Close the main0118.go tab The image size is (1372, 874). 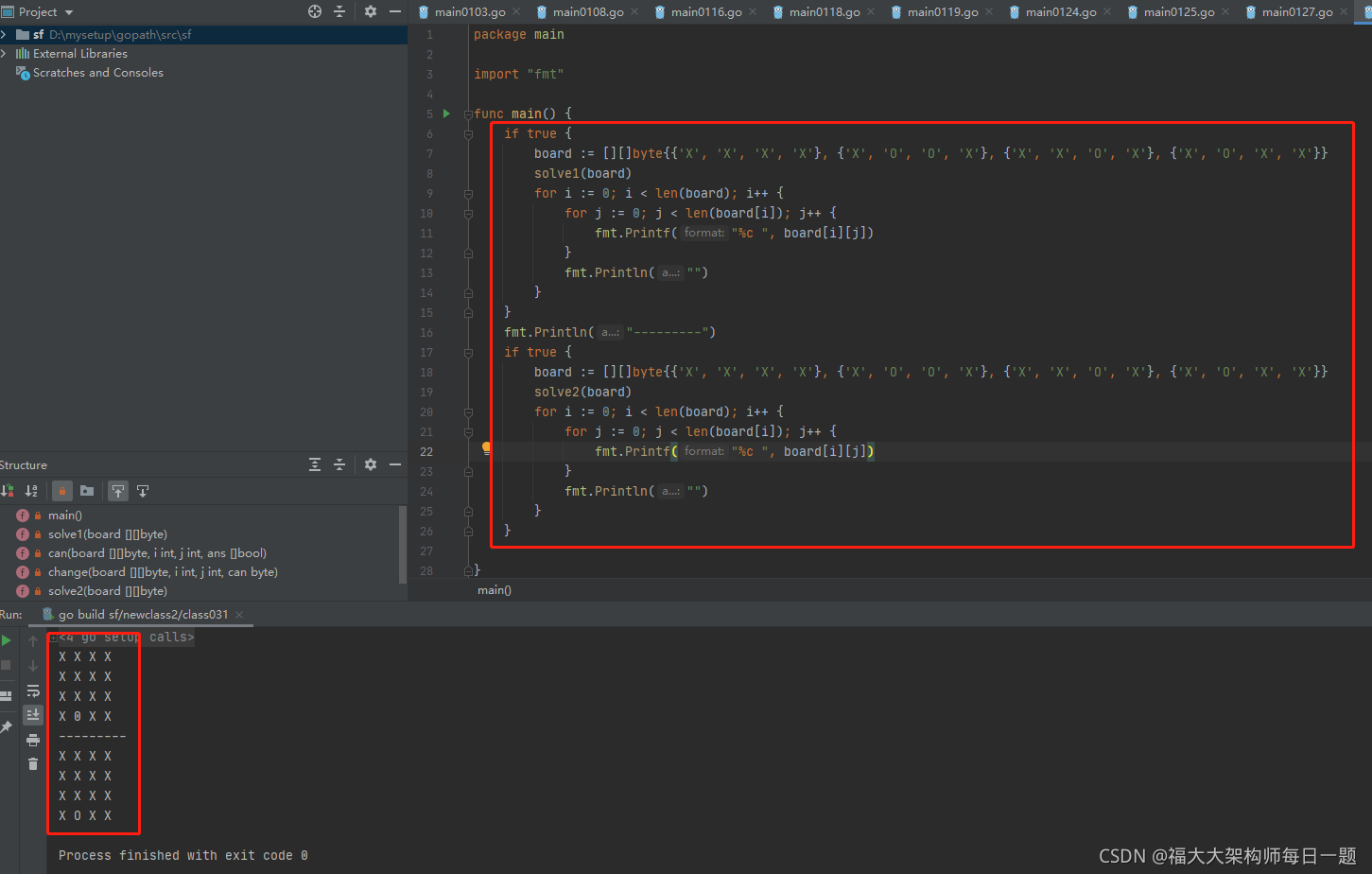click(x=871, y=12)
